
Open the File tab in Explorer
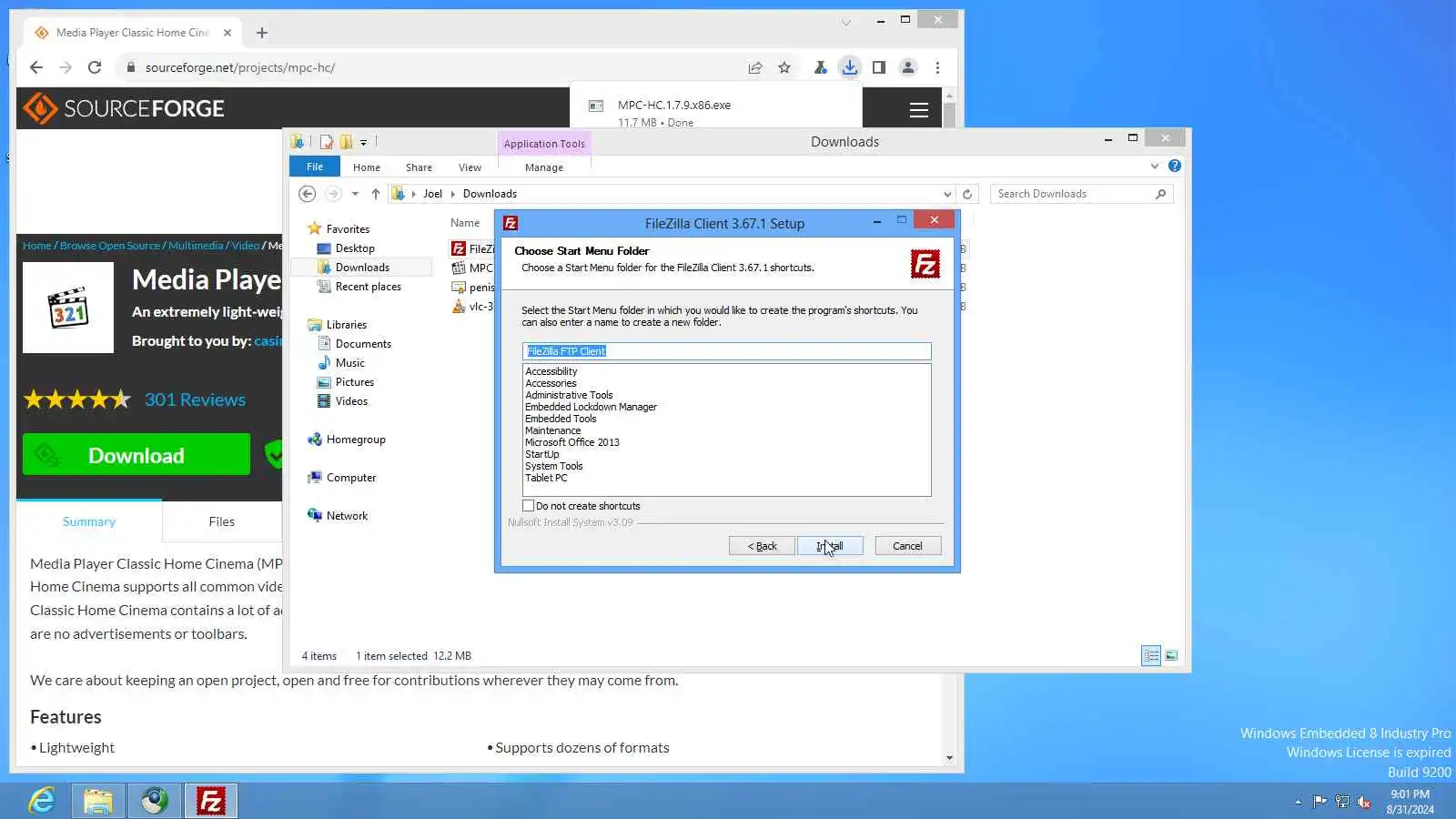coord(315,167)
